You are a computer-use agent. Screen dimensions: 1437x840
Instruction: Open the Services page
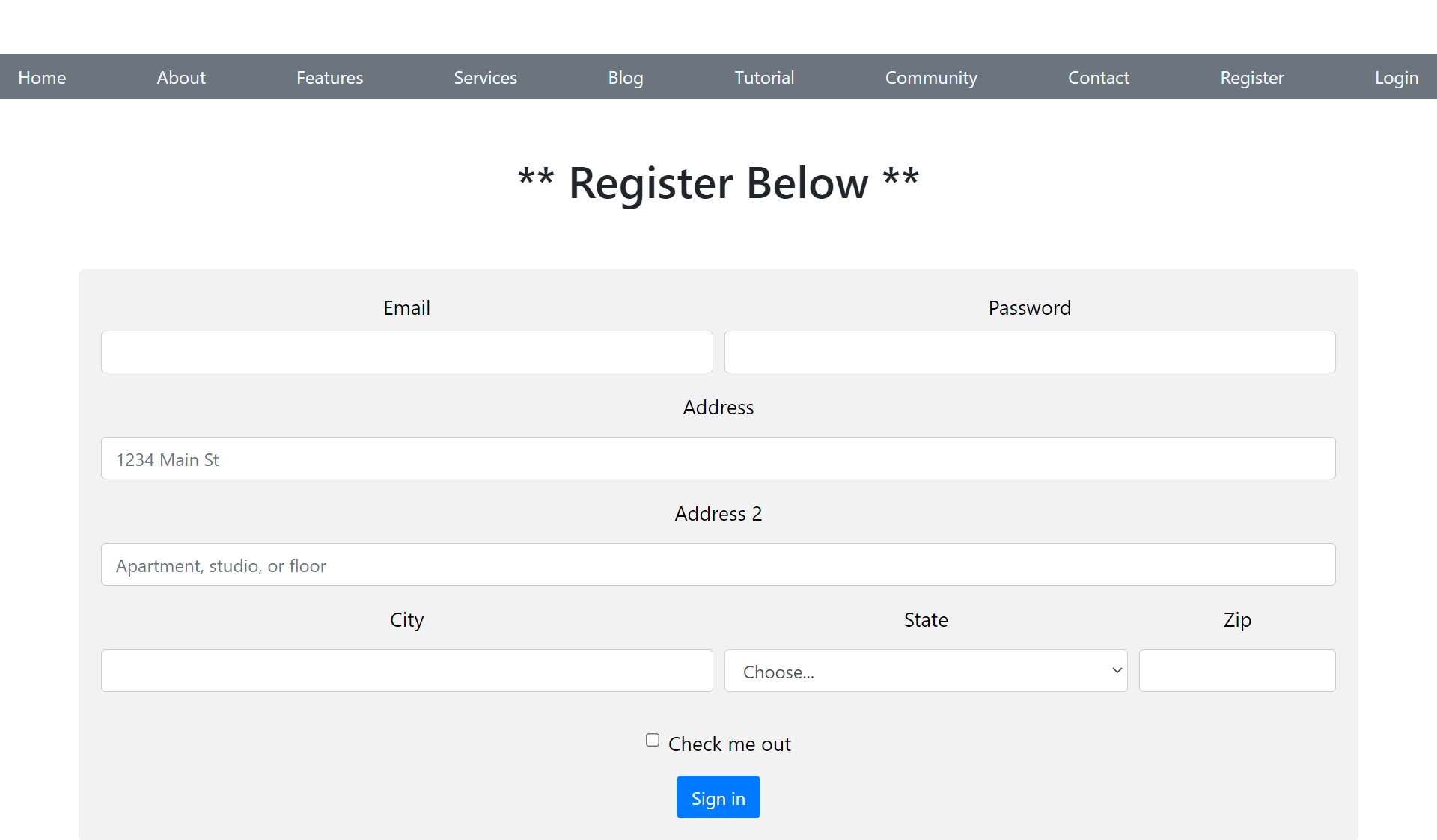[485, 77]
